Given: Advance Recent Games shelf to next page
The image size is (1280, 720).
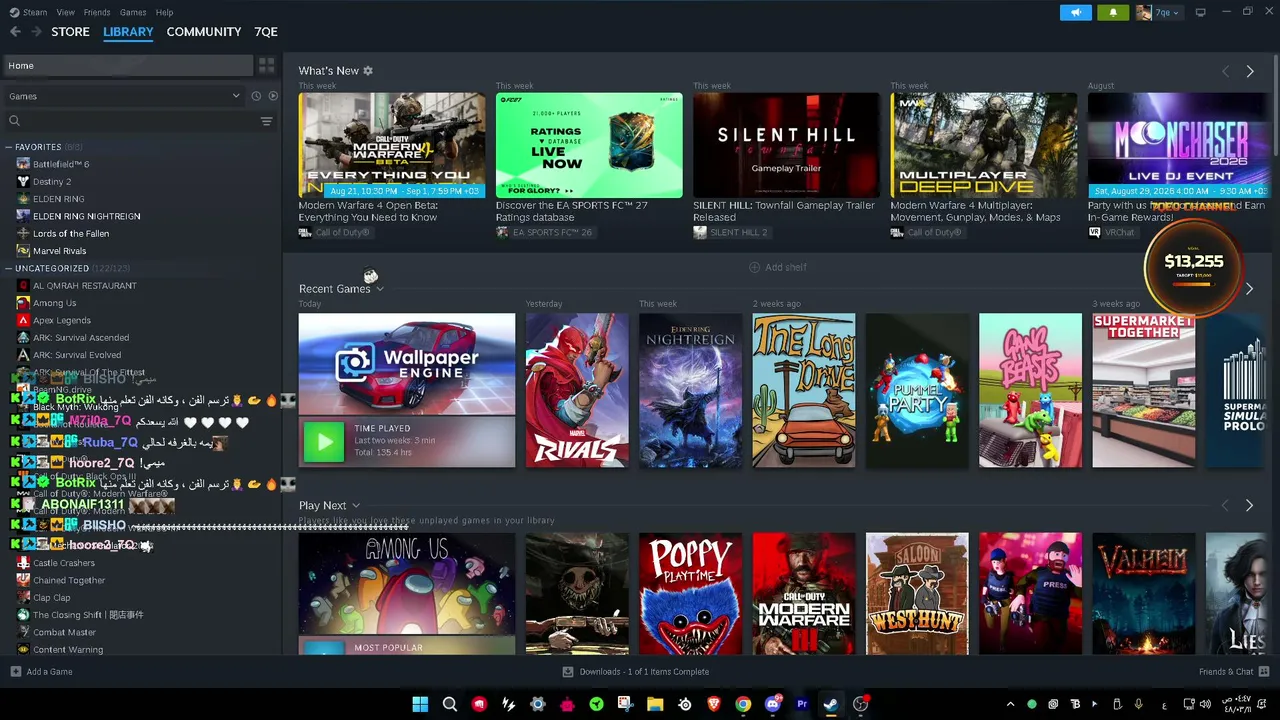Looking at the screenshot, I should pos(1250,289).
